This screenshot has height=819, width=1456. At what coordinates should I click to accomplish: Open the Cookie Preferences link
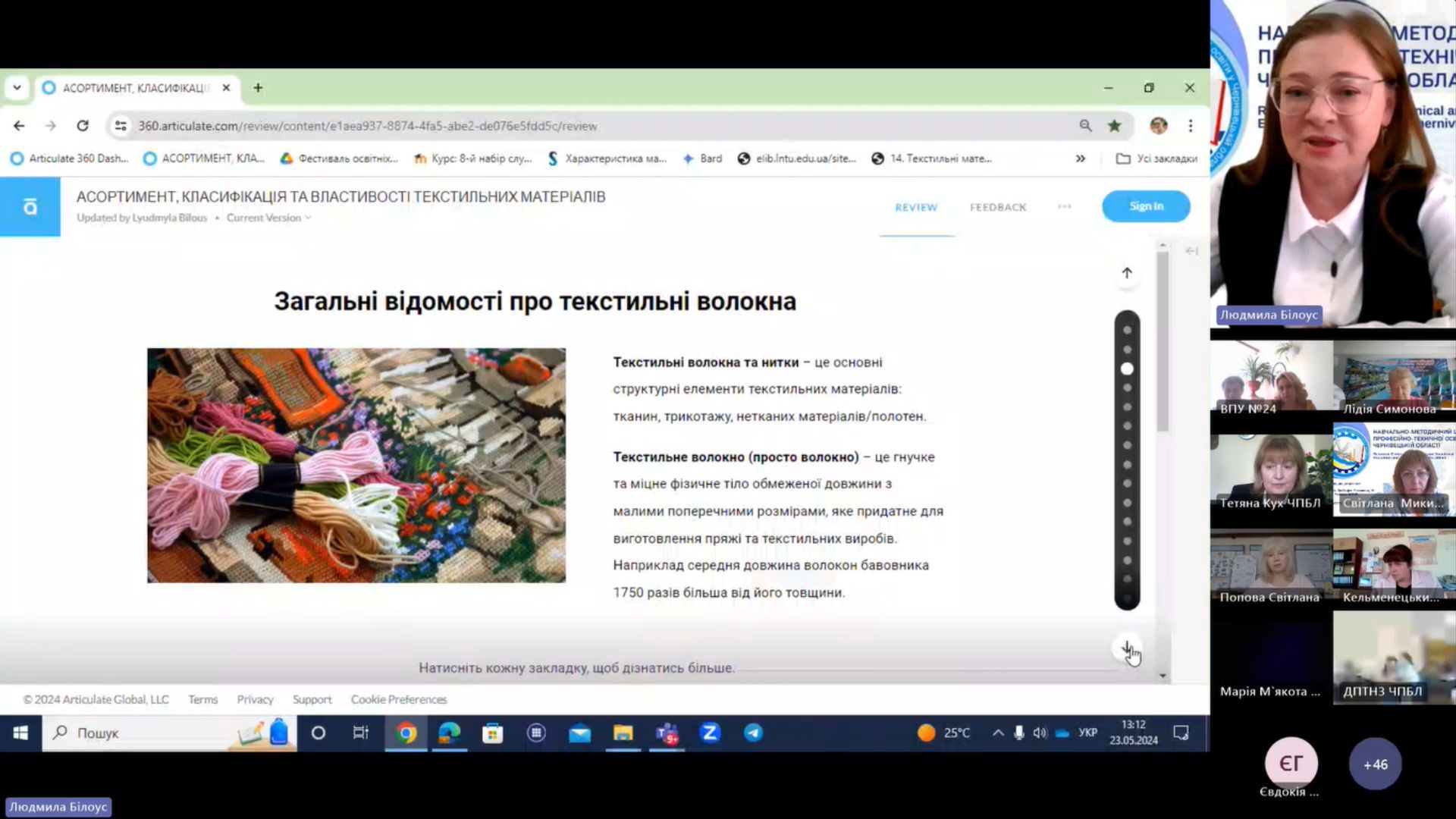(399, 699)
